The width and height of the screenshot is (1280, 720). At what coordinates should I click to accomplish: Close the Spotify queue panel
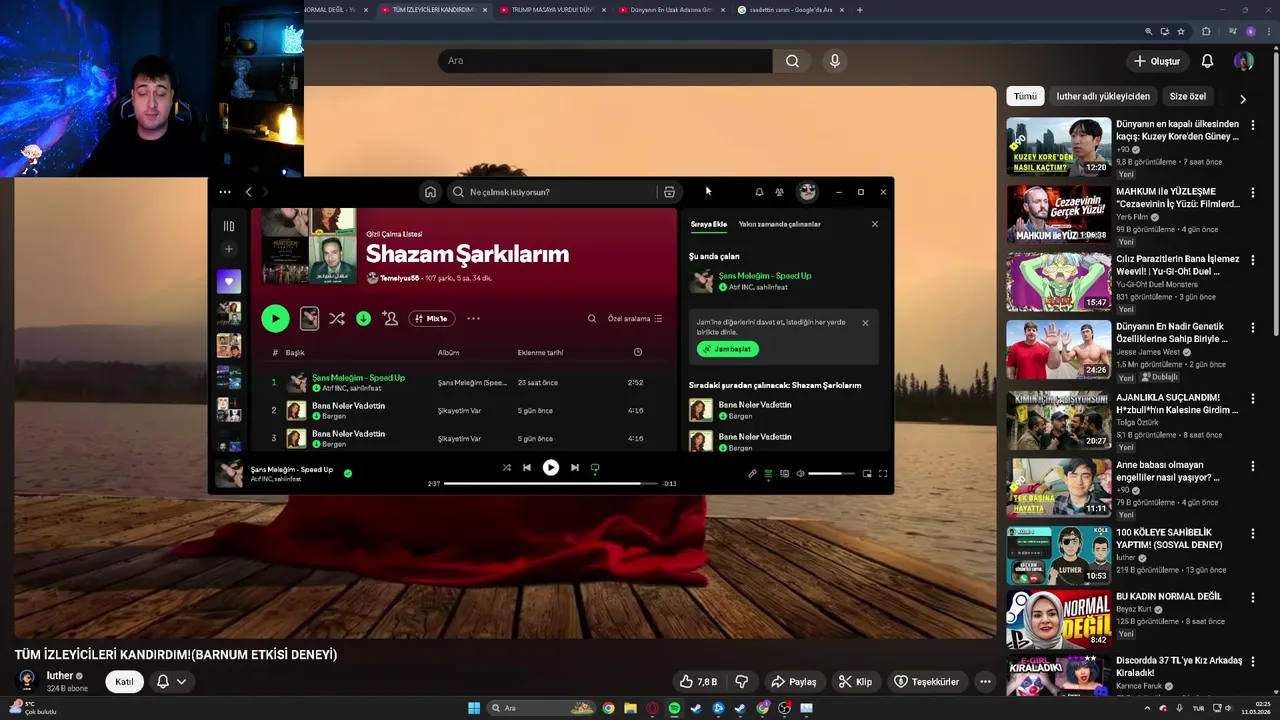(875, 224)
